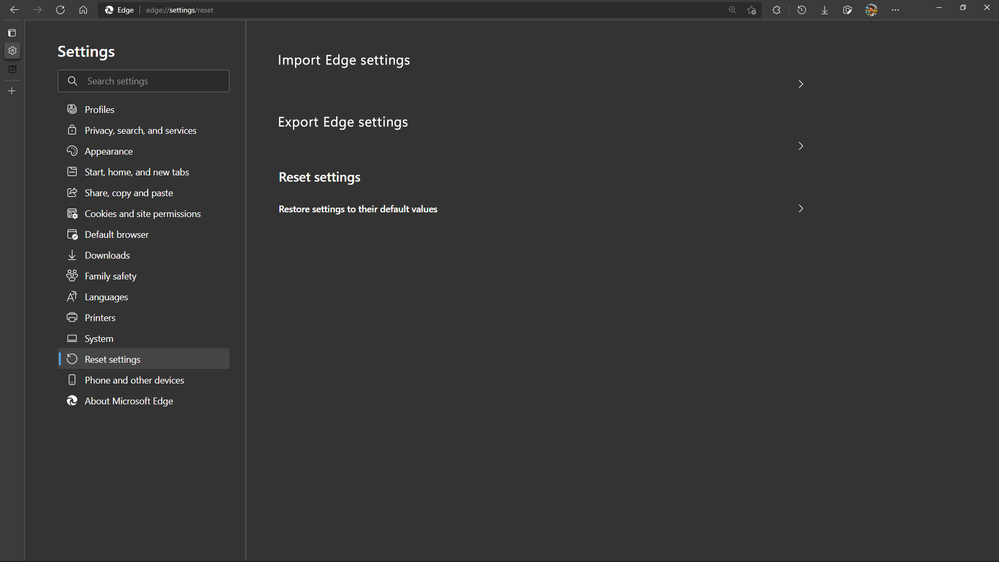Image resolution: width=999 pixels, height=562 pixels.
Task: Open Phone and other devices
Action: (143, 380)
